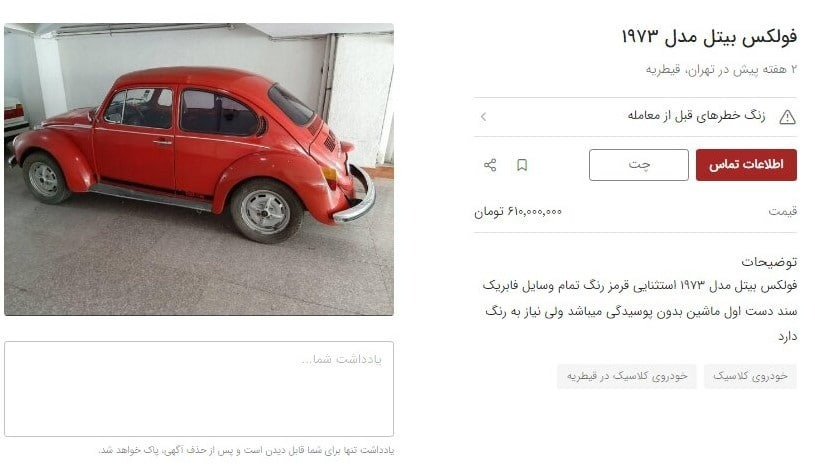The height and width of the screenshot is (470, 815).
Task: Click the 'توضیحات' description heading
Action: click(x=769, y=262)
